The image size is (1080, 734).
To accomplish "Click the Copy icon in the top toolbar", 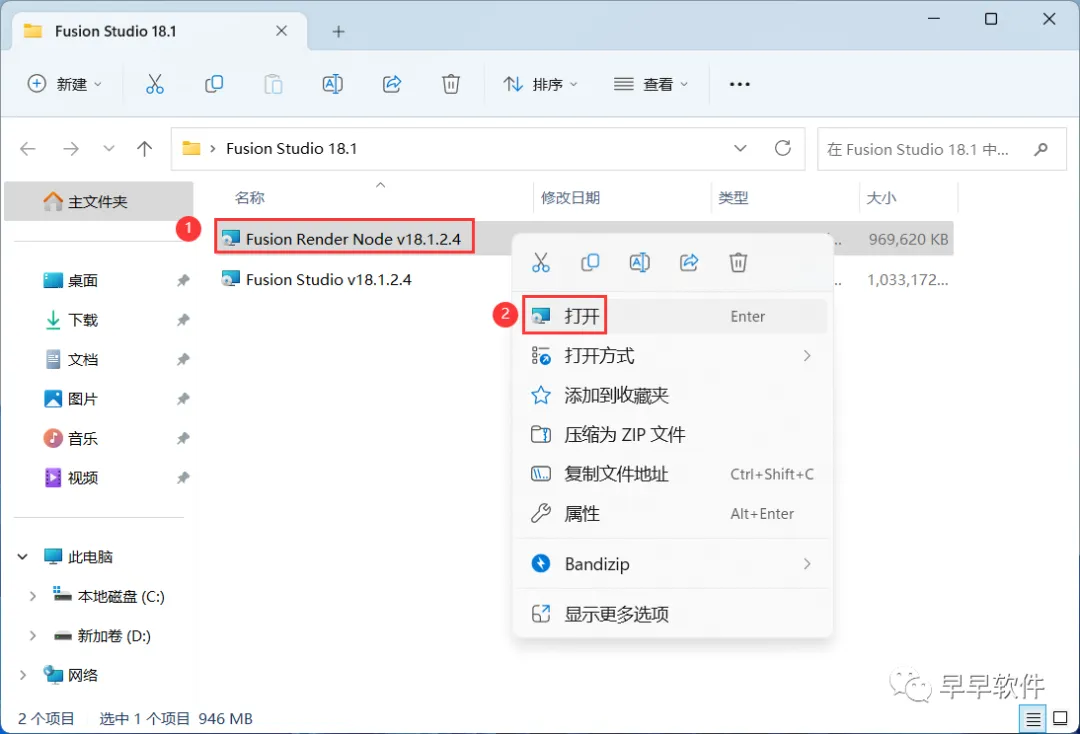I will (x=214, y=84).
